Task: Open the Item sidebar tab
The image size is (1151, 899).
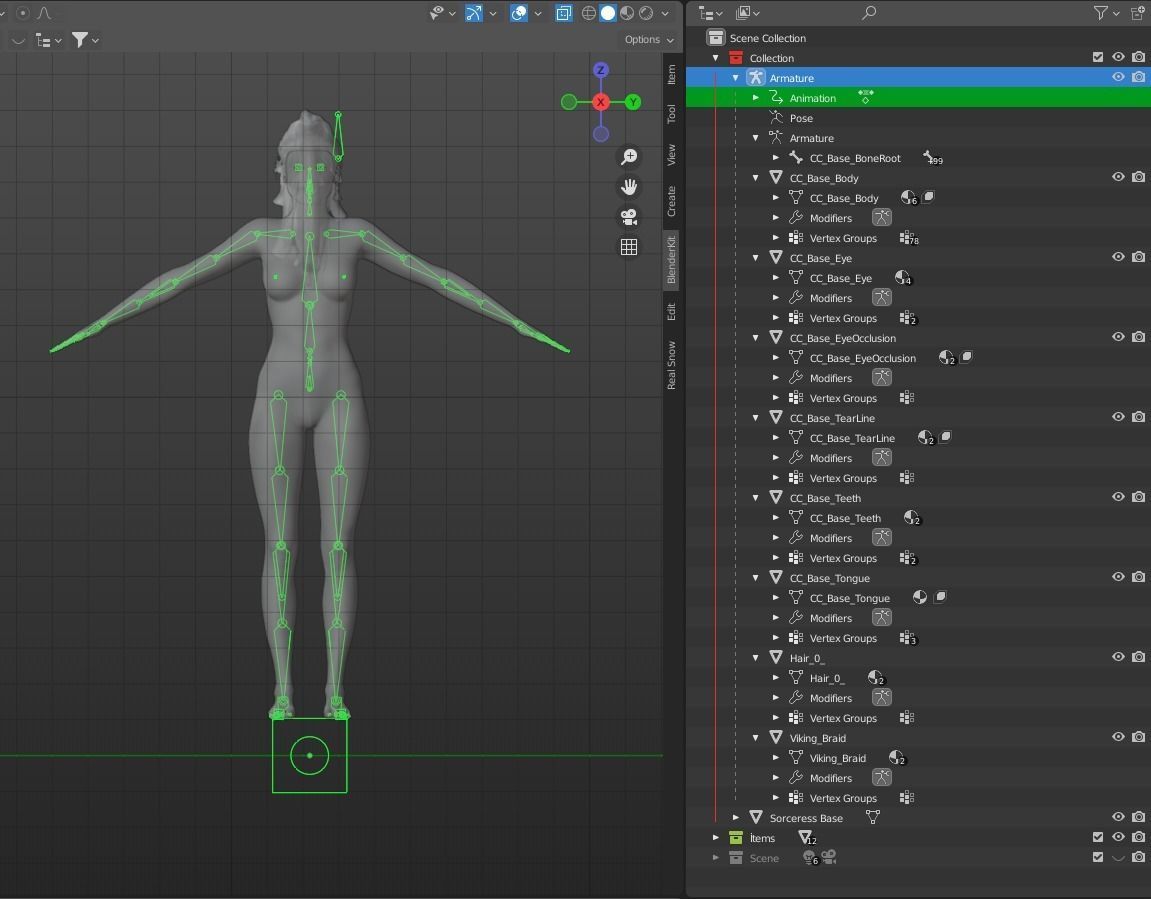Action: (671, 74)
